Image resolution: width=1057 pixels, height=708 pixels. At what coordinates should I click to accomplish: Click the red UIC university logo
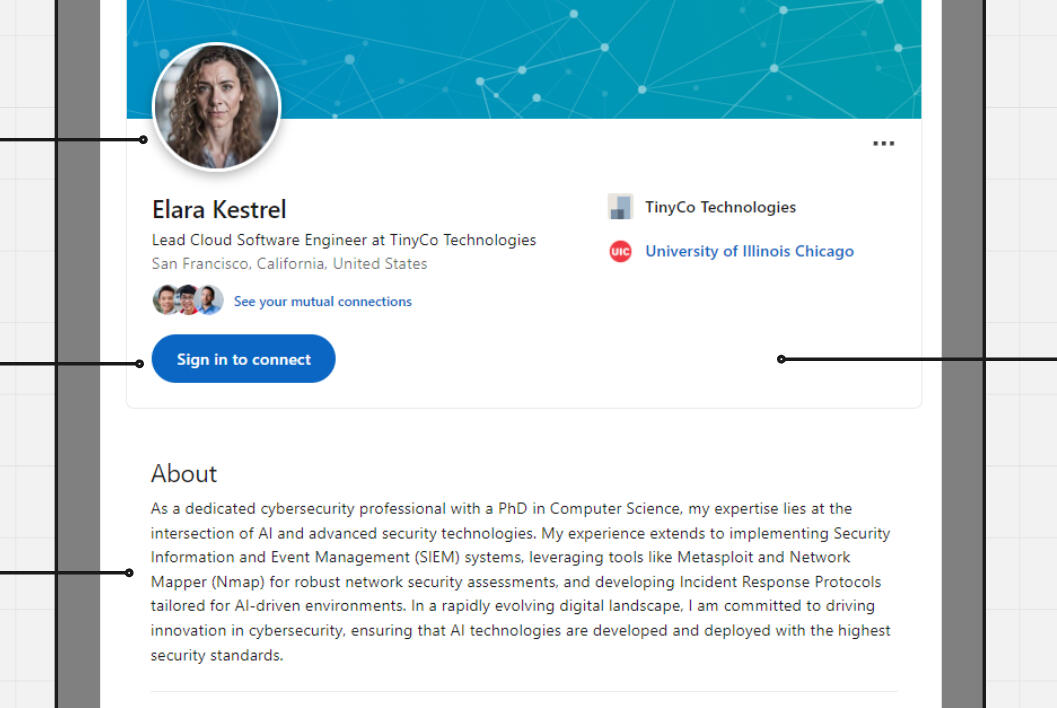tap(620, 252)
